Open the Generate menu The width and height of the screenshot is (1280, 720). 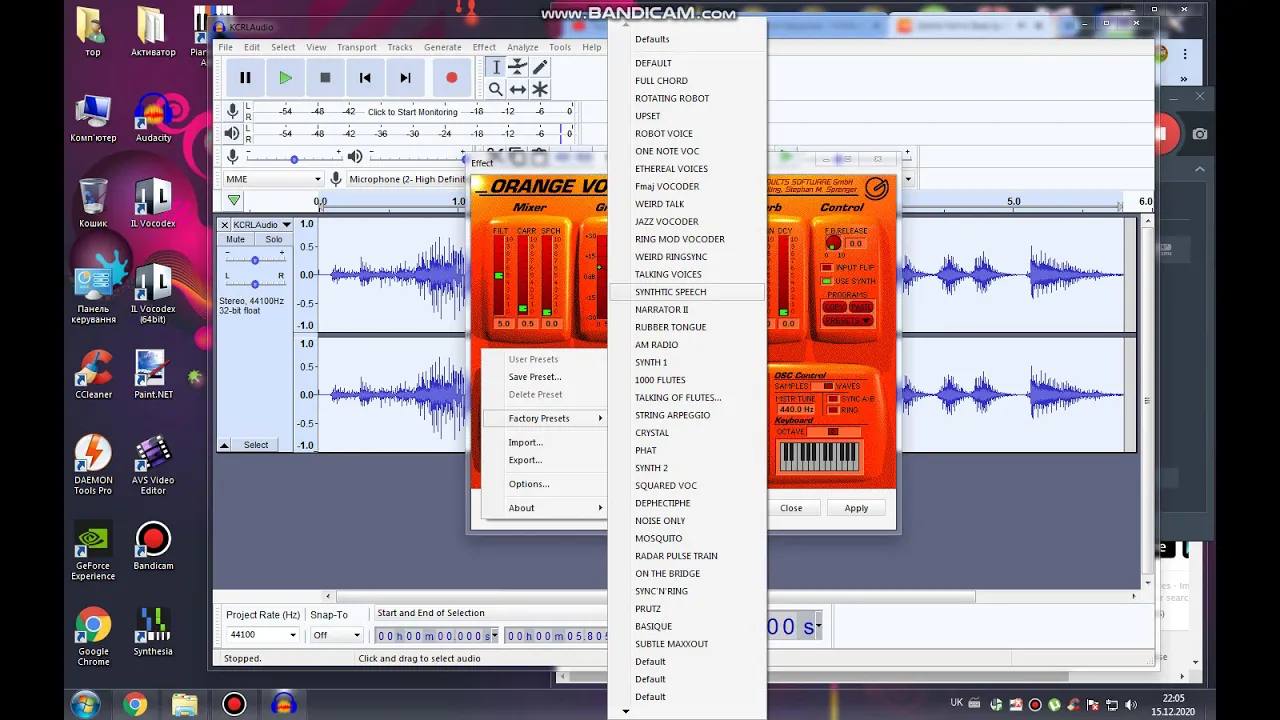coord(442,47)
